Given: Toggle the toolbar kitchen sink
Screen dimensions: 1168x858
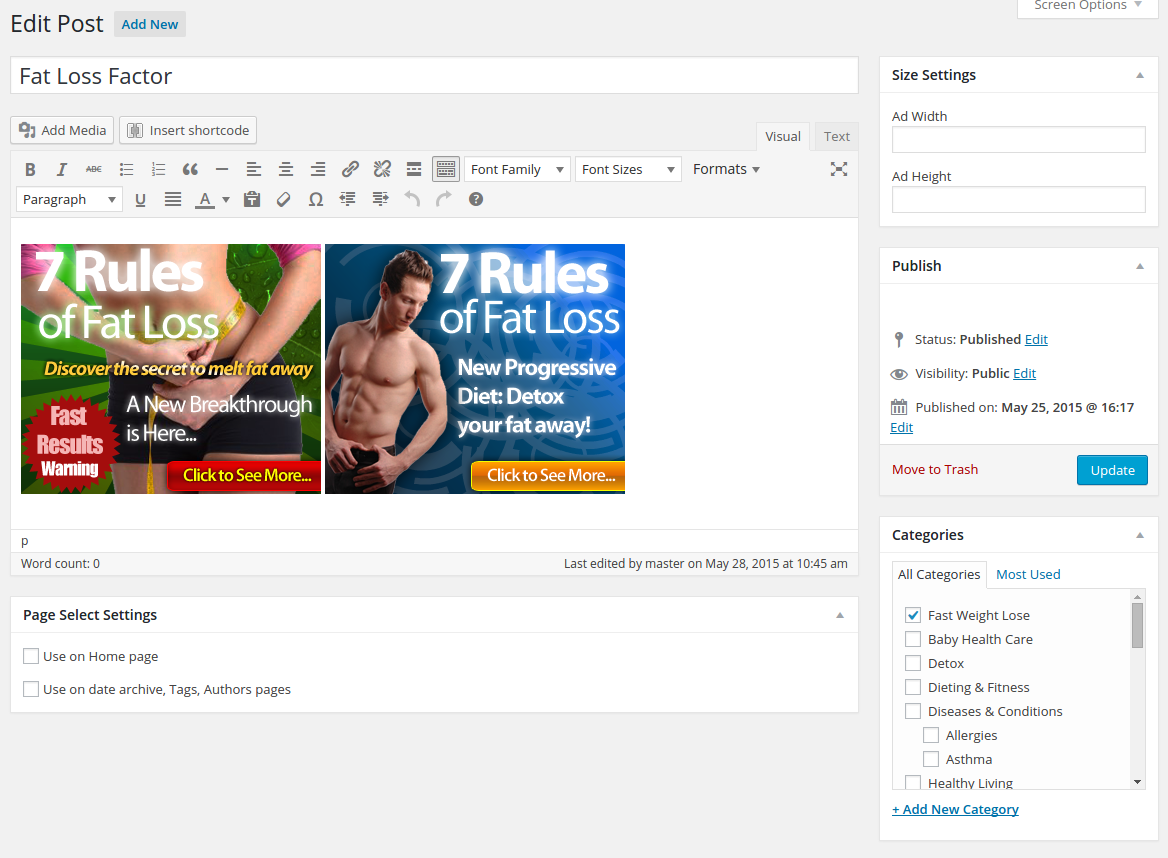Looking at the screenshot, I should point(446,170).
